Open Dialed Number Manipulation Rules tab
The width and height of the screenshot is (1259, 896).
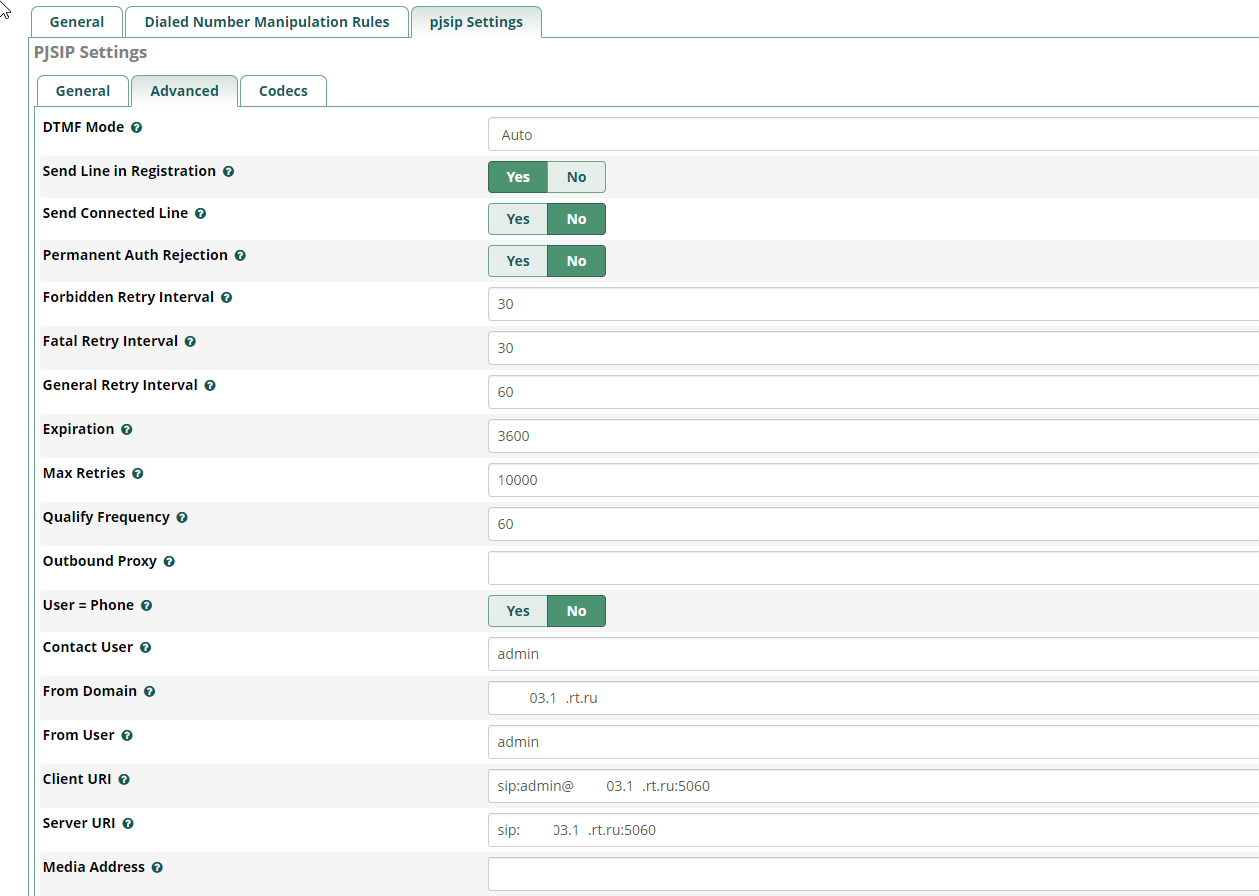(267, 22)
